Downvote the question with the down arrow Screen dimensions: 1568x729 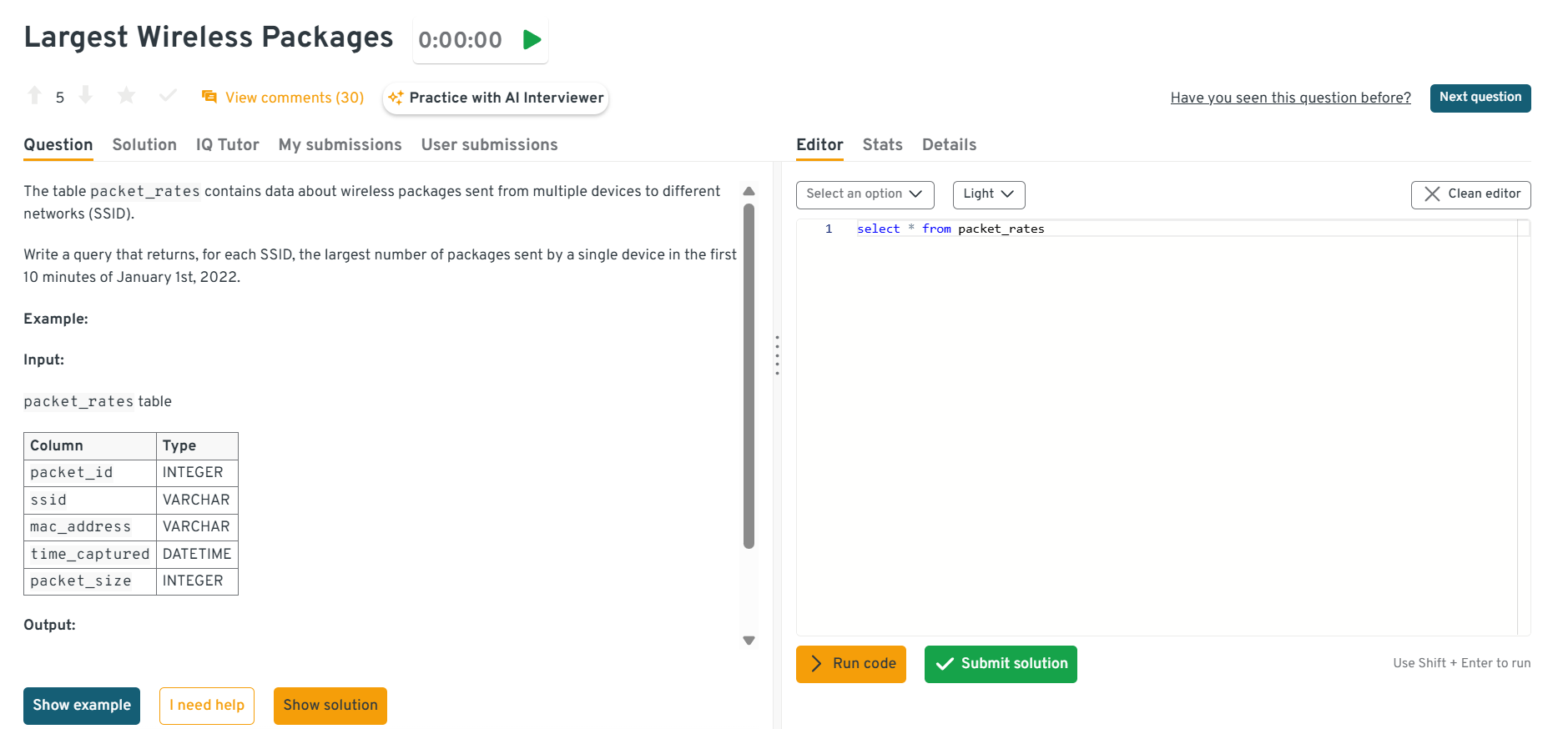click(x=85, y=96)
